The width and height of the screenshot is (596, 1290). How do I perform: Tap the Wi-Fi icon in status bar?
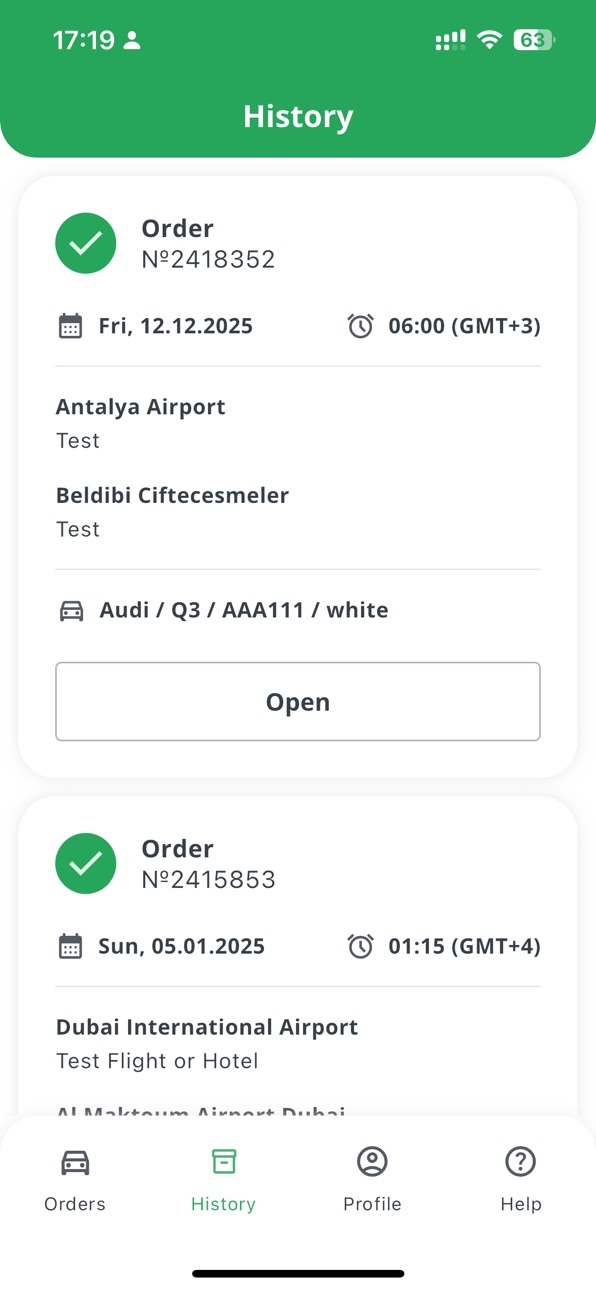pyautogui.click(x=489, y=40)
